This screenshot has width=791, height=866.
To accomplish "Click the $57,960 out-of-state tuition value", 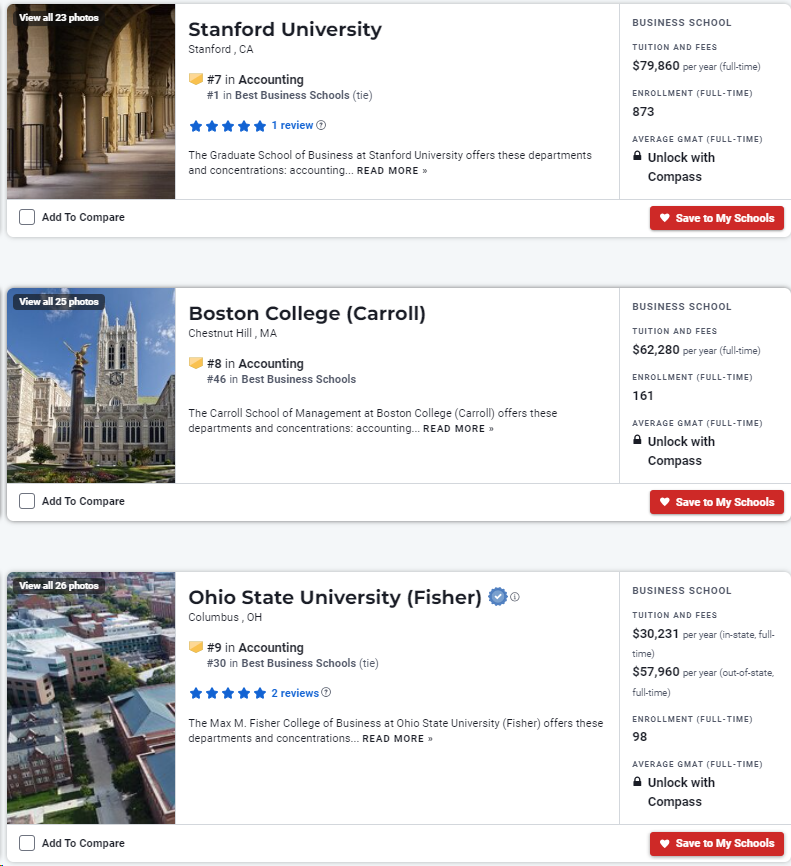I will [x=656, y=672].
